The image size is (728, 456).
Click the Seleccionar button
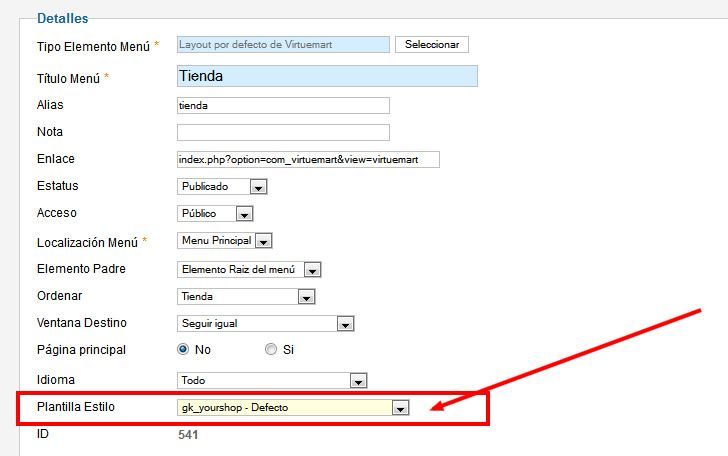(432, 45)
